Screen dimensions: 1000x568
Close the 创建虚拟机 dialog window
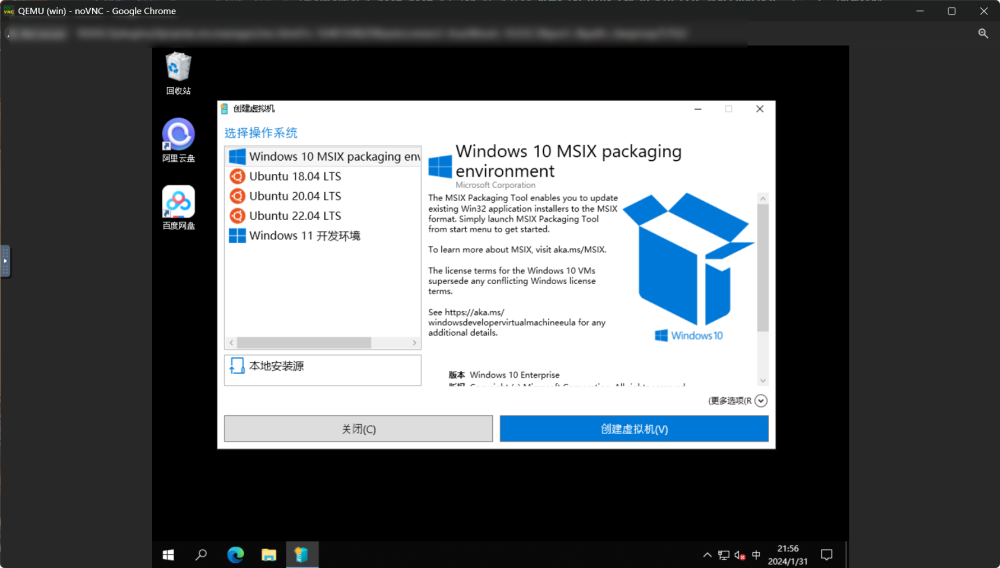760,109
